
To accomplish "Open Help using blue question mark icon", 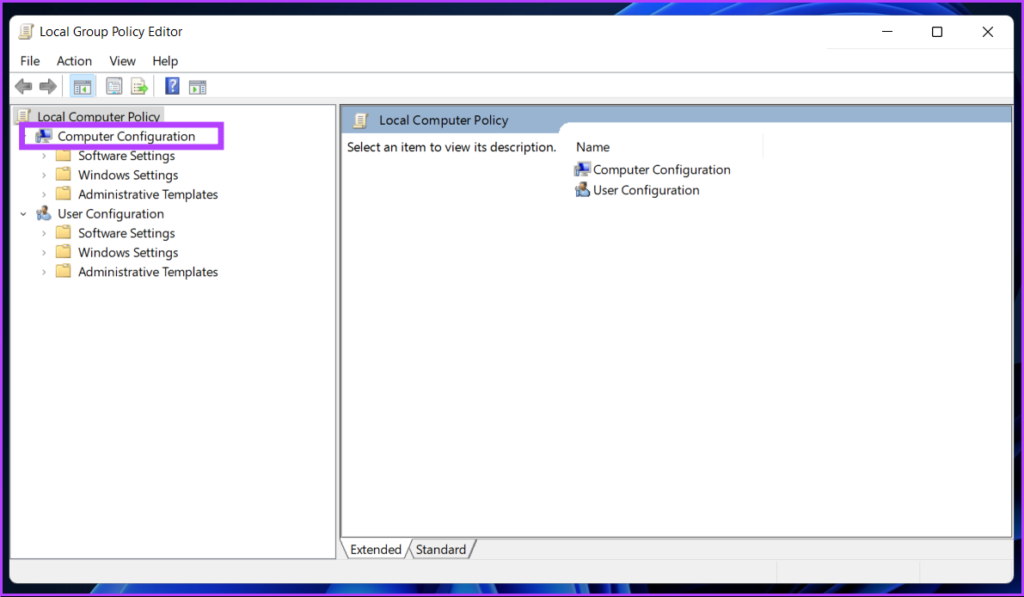I will tap(172, 87).
